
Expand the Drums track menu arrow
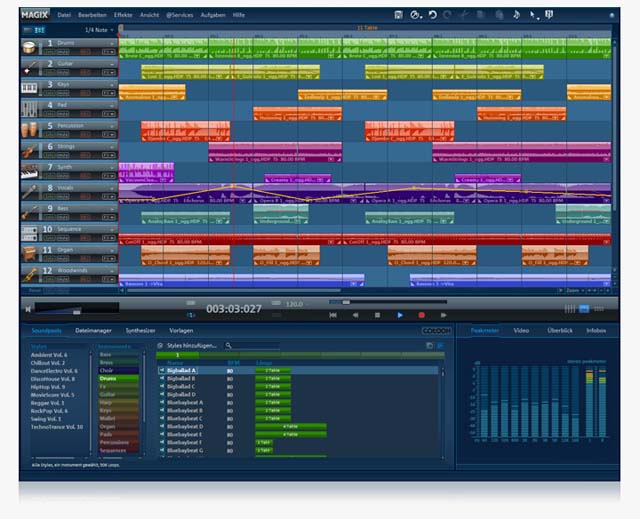click(x=112, y=43)
